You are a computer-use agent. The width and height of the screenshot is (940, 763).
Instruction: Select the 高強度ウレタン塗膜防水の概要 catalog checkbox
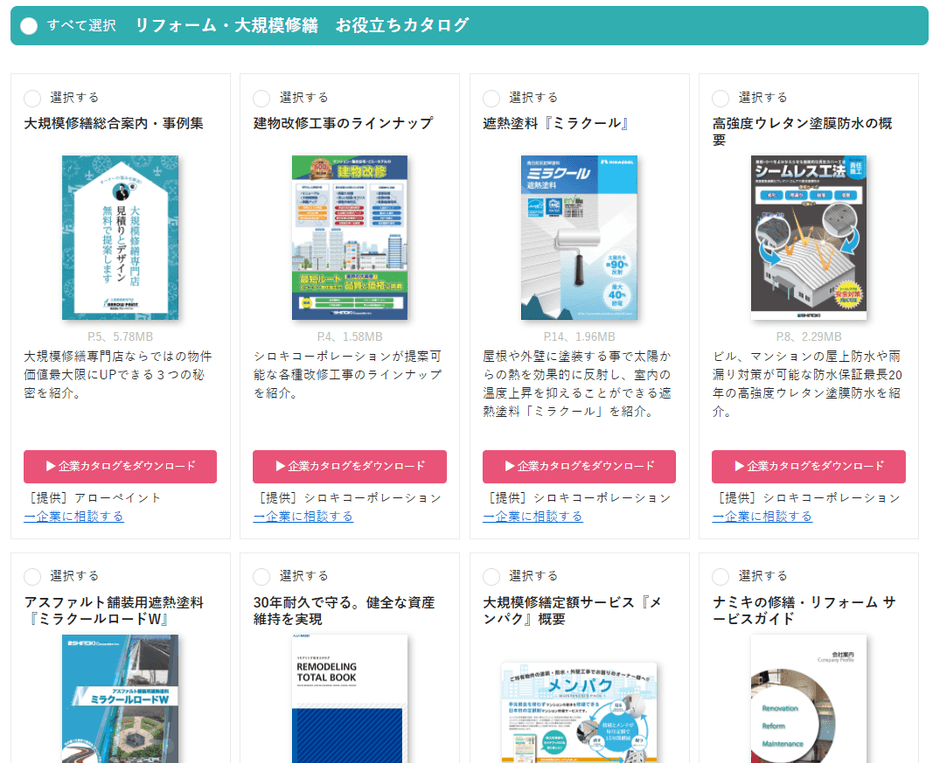click(x=720, y=98)
